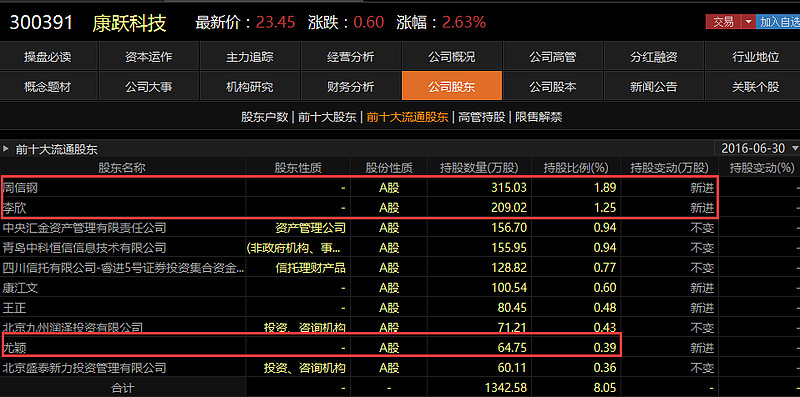Click the red 交易 button
This screenshot has height=397, width=800.
pyautogui.click(x=723, y=22)
